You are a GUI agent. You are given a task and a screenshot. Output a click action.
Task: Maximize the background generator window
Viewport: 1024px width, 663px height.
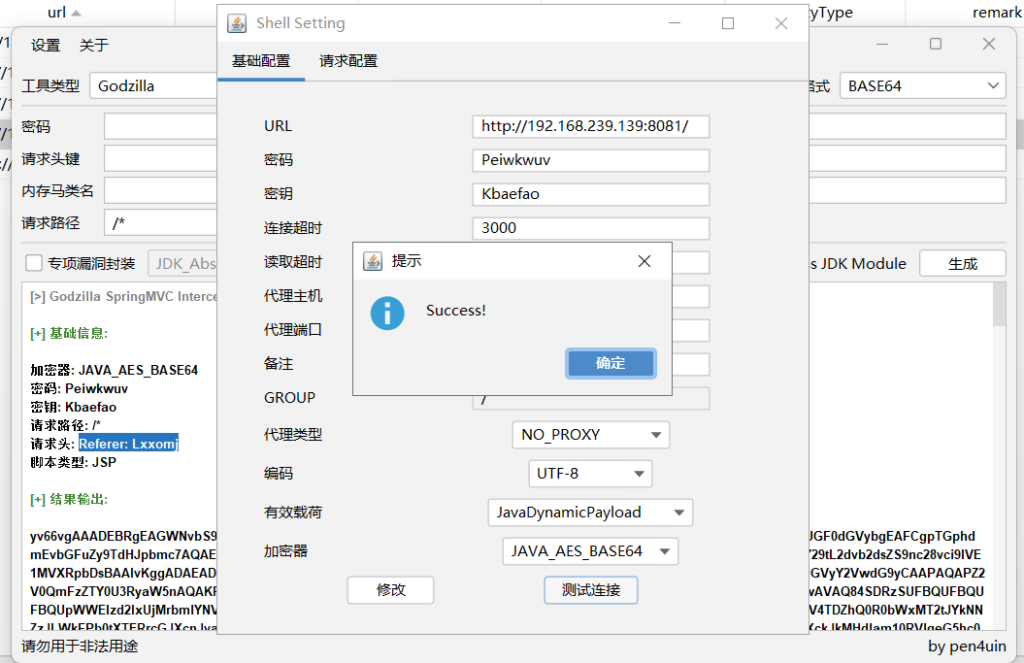click(x=935, y=44)
